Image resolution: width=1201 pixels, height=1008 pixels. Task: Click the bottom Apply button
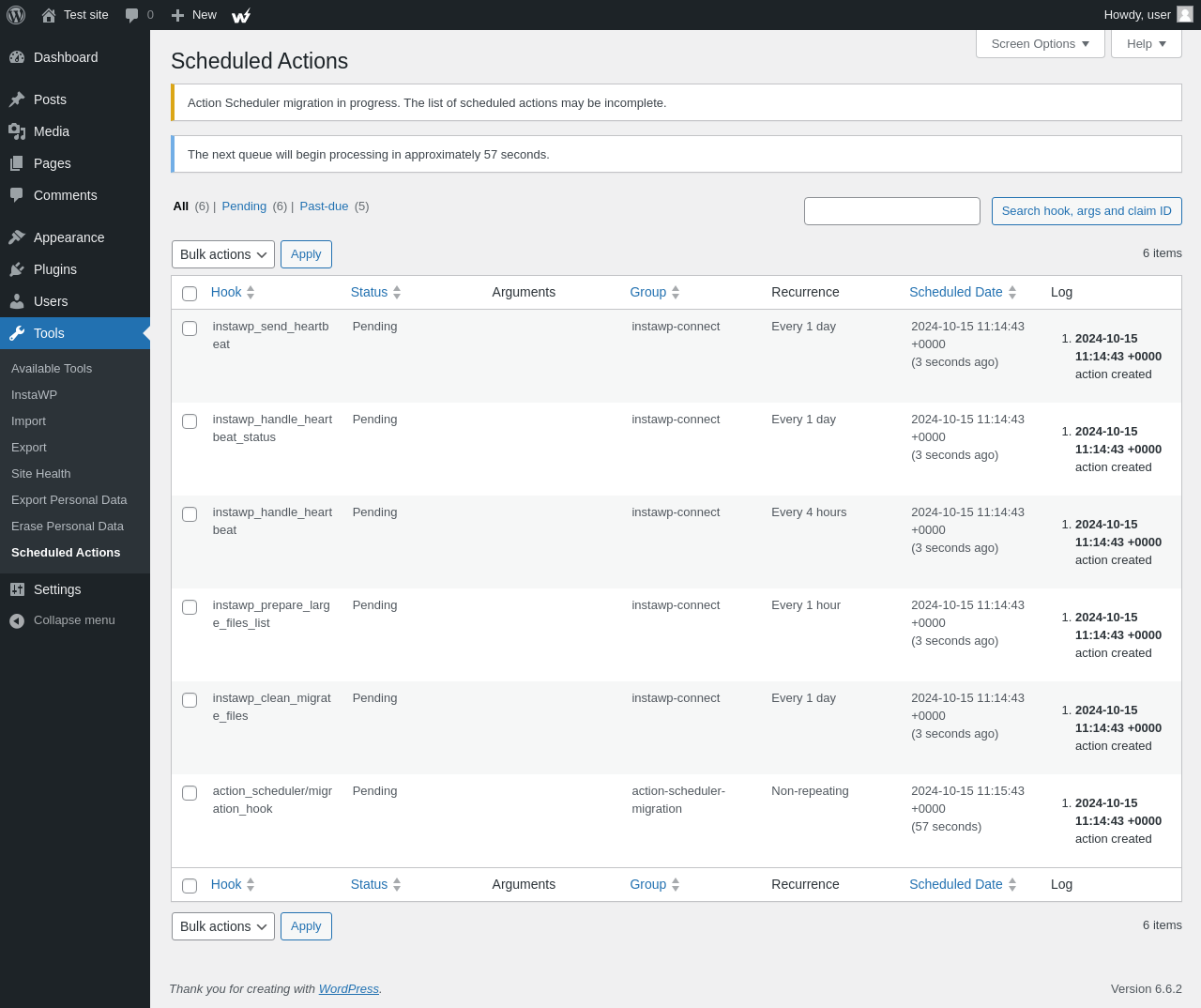coord(306,926)
